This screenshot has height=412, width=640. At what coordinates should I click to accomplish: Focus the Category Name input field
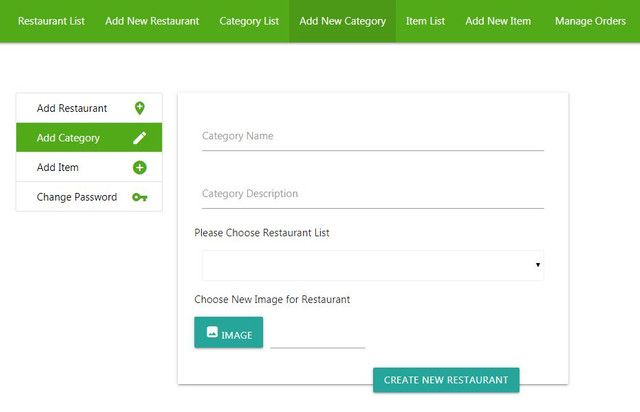tap(372, 137)
